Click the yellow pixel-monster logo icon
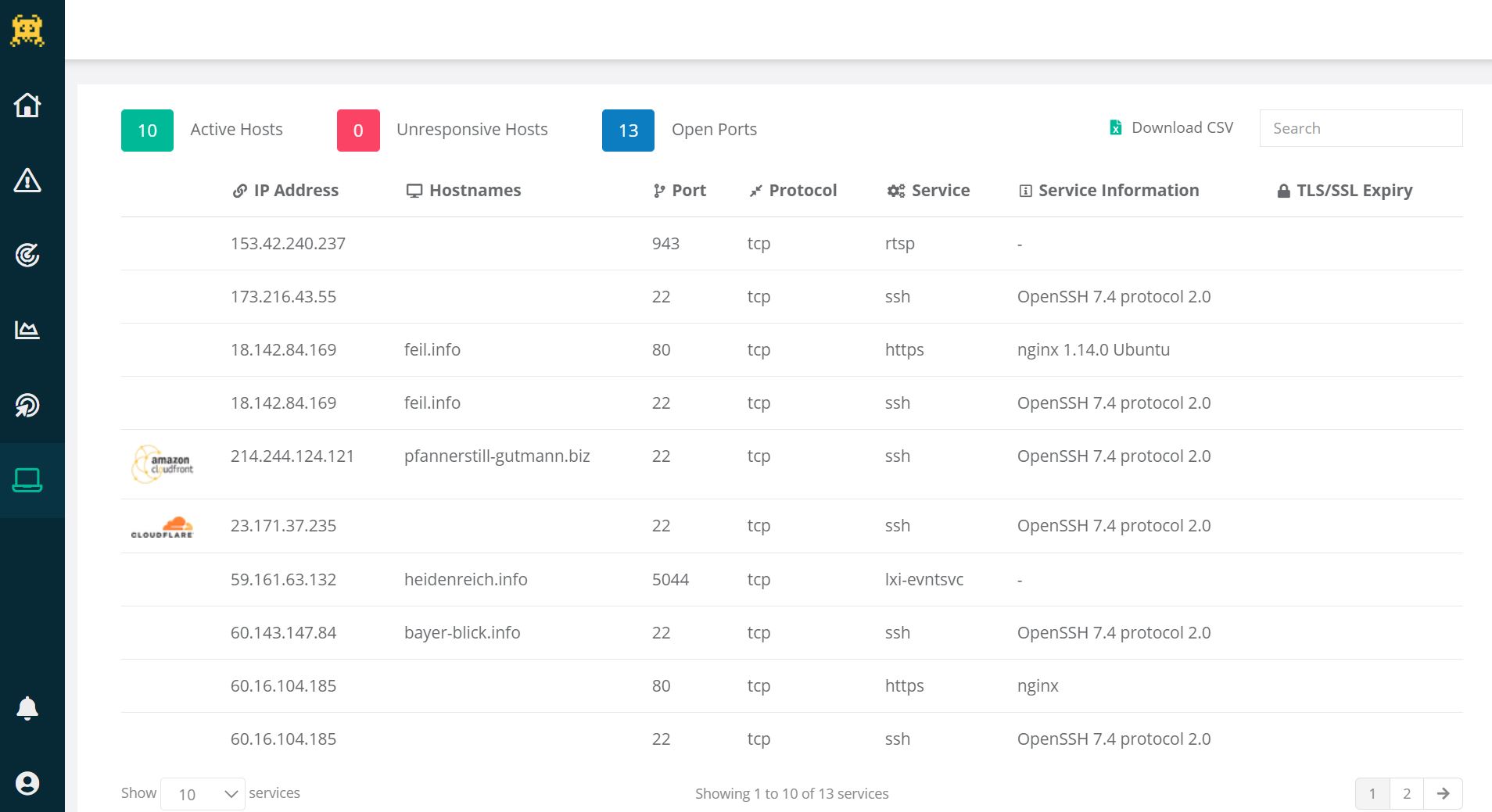The image size is (1492, 812). coord(27,30)
